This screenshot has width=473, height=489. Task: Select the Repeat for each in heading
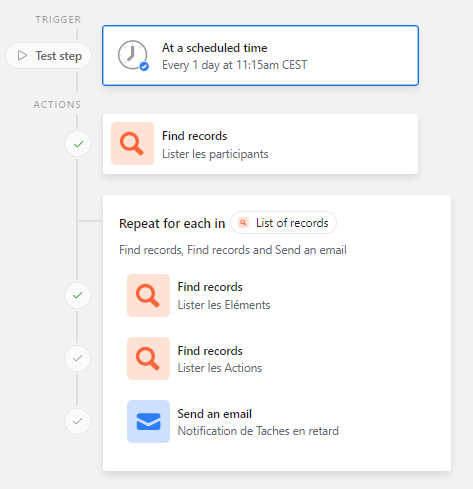[x=172, y=223]
